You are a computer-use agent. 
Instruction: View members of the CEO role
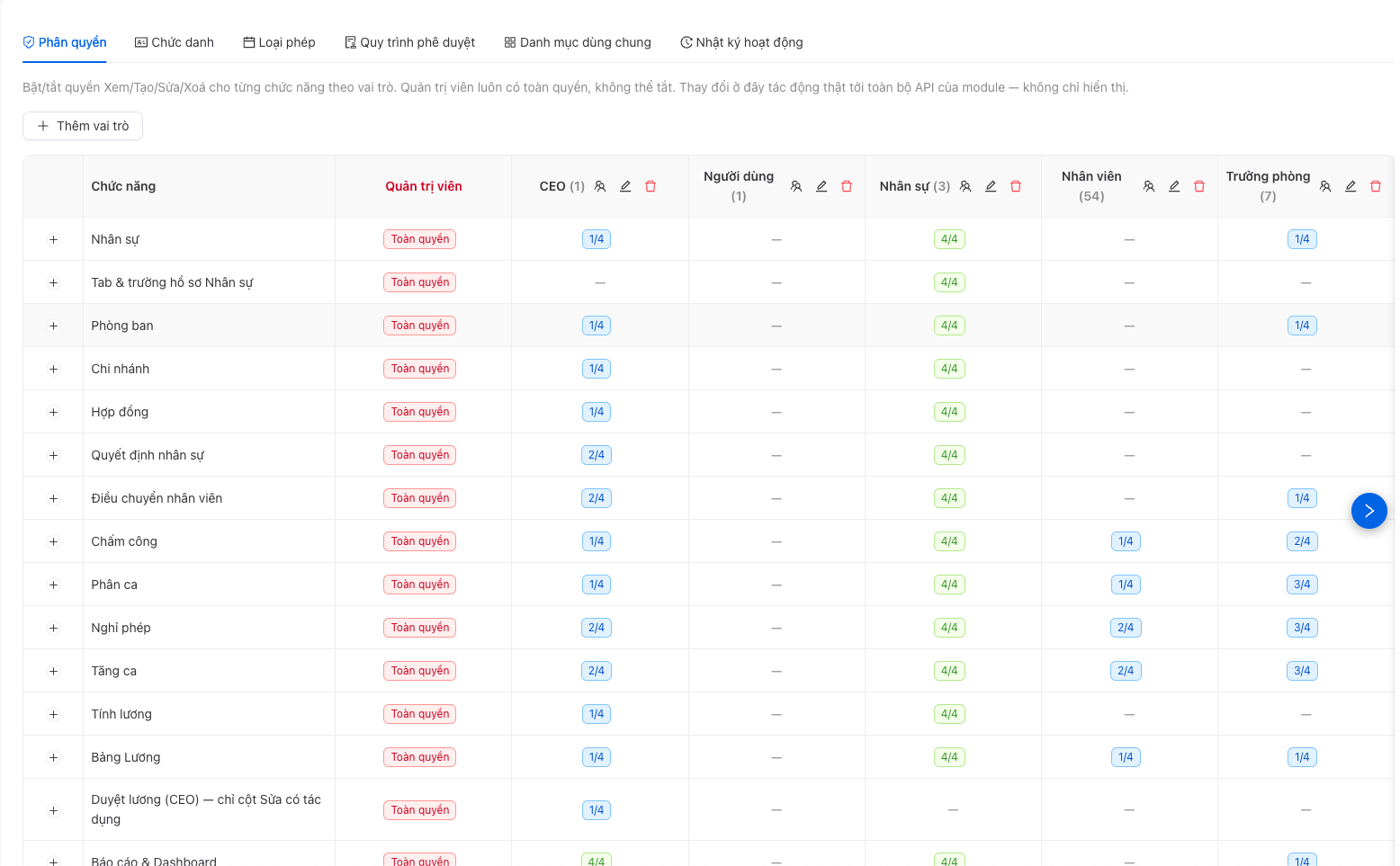tap(600, 186)
